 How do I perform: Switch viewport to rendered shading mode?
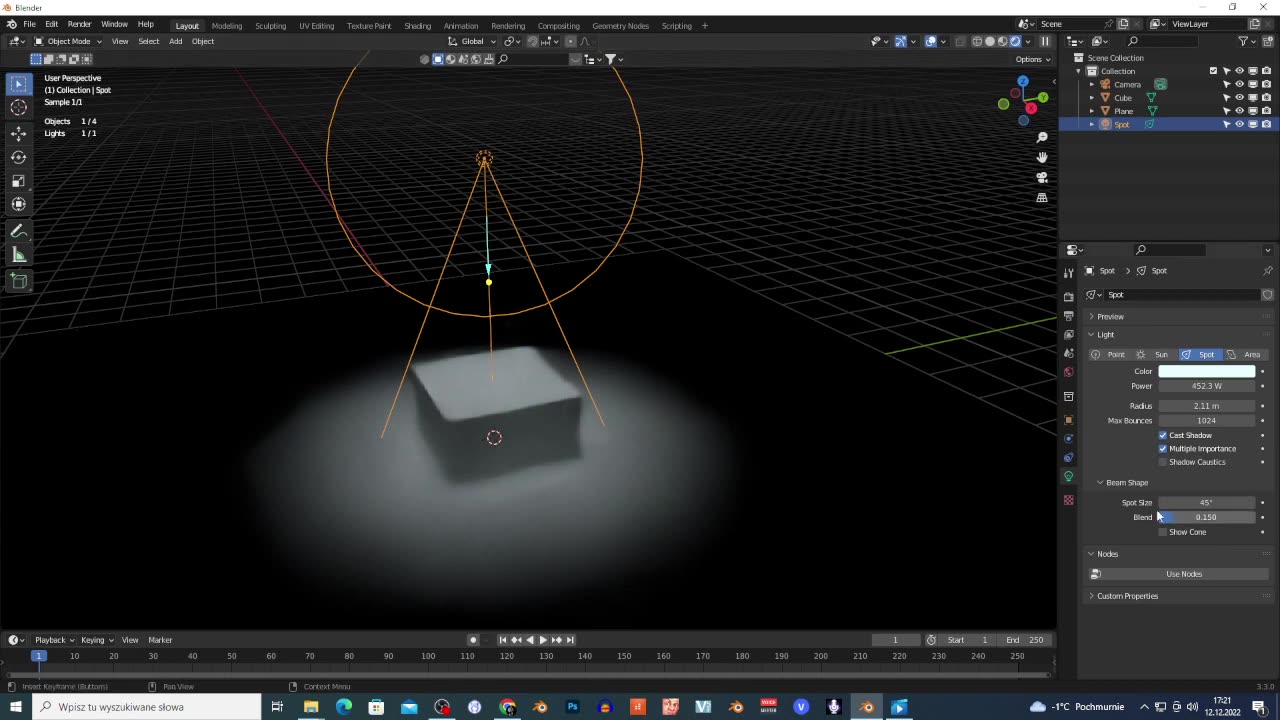point(1015,41)
